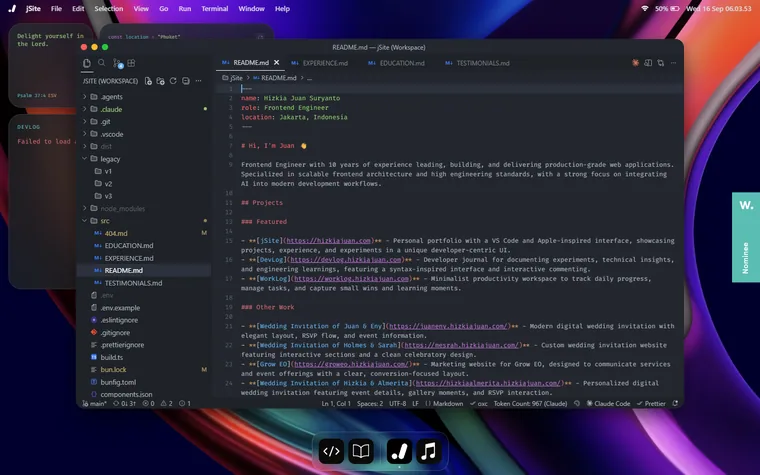Open the Search view icon
This screenshot has height=475, width=760.
pos(101,63)
